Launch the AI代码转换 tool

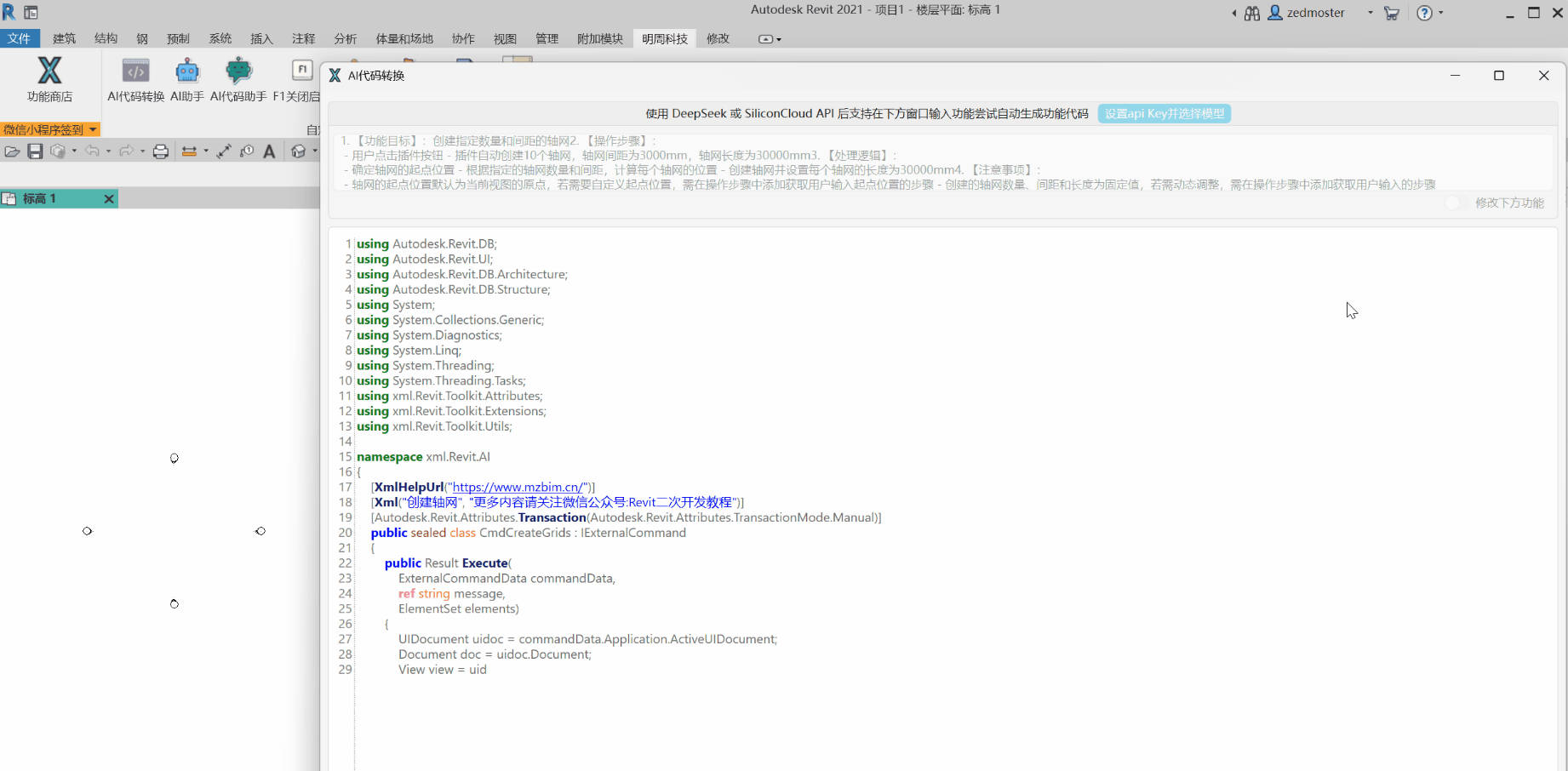click(135, 78)
